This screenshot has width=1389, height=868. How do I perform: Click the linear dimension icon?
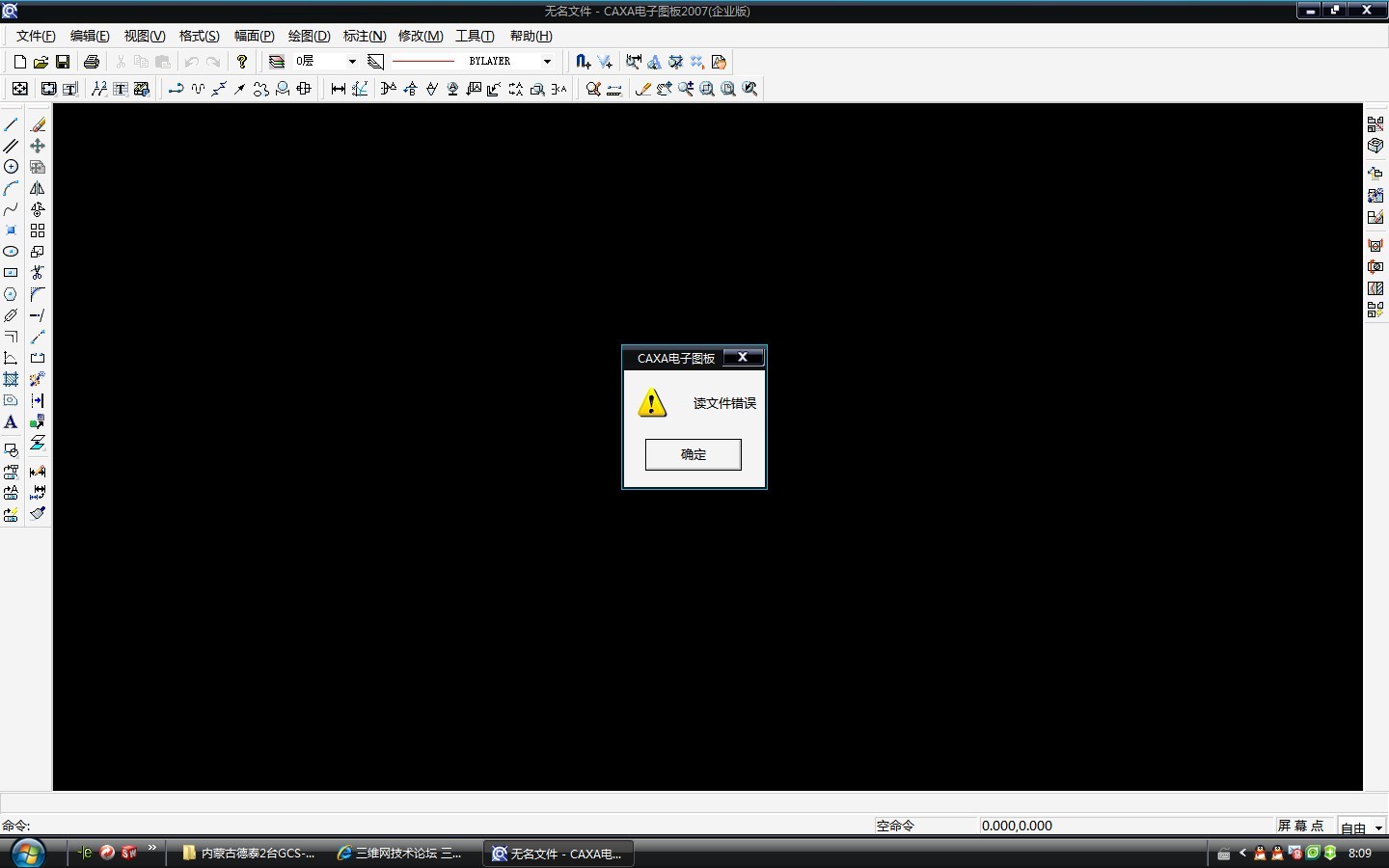click(x=339, y=89)
